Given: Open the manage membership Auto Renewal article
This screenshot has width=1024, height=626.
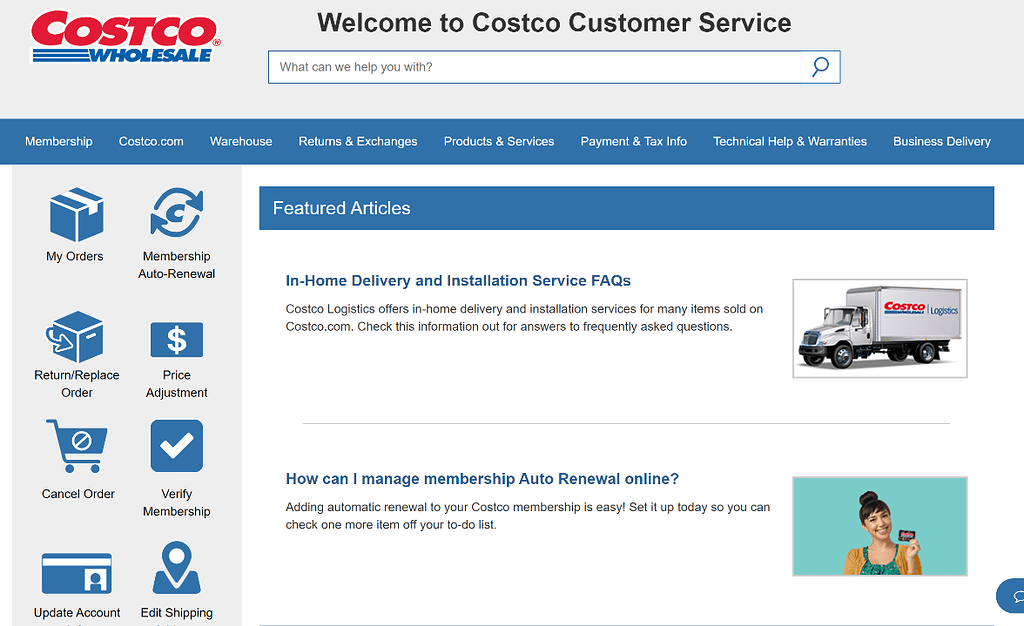Looking at the screenshot, I should pyautogui.click(x=482, y=479).
